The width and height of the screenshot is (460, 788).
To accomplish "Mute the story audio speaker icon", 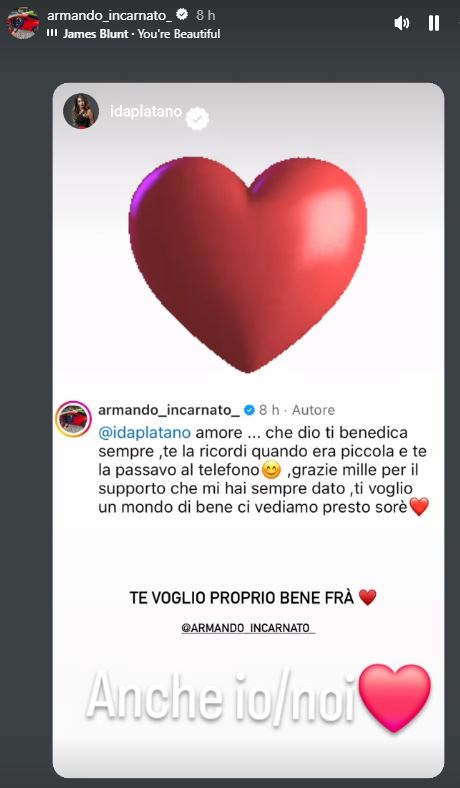I will [x=402, y=23].
